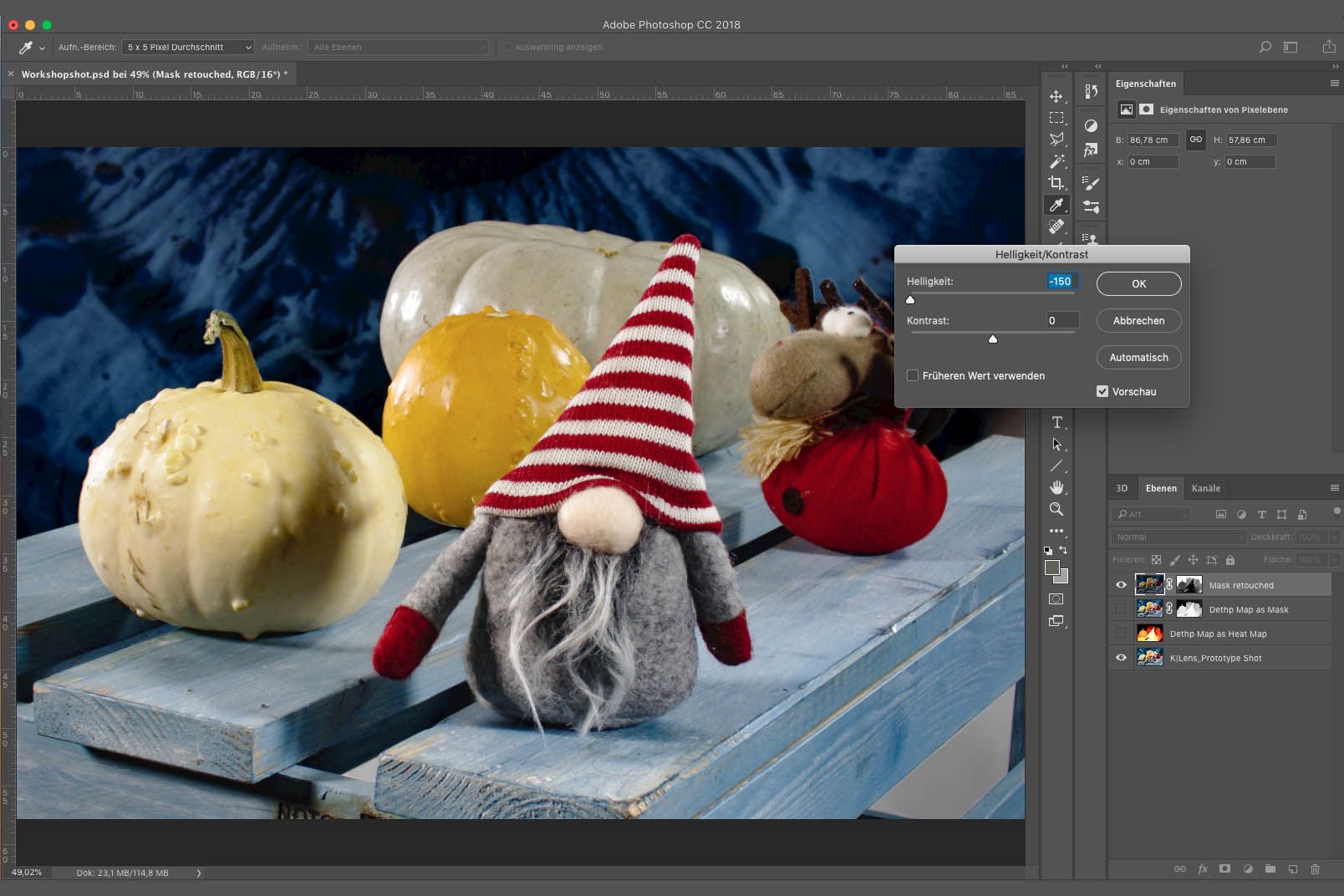Click the search icon in options bar
This screenshot has width=1344, height=896.
1265,47
